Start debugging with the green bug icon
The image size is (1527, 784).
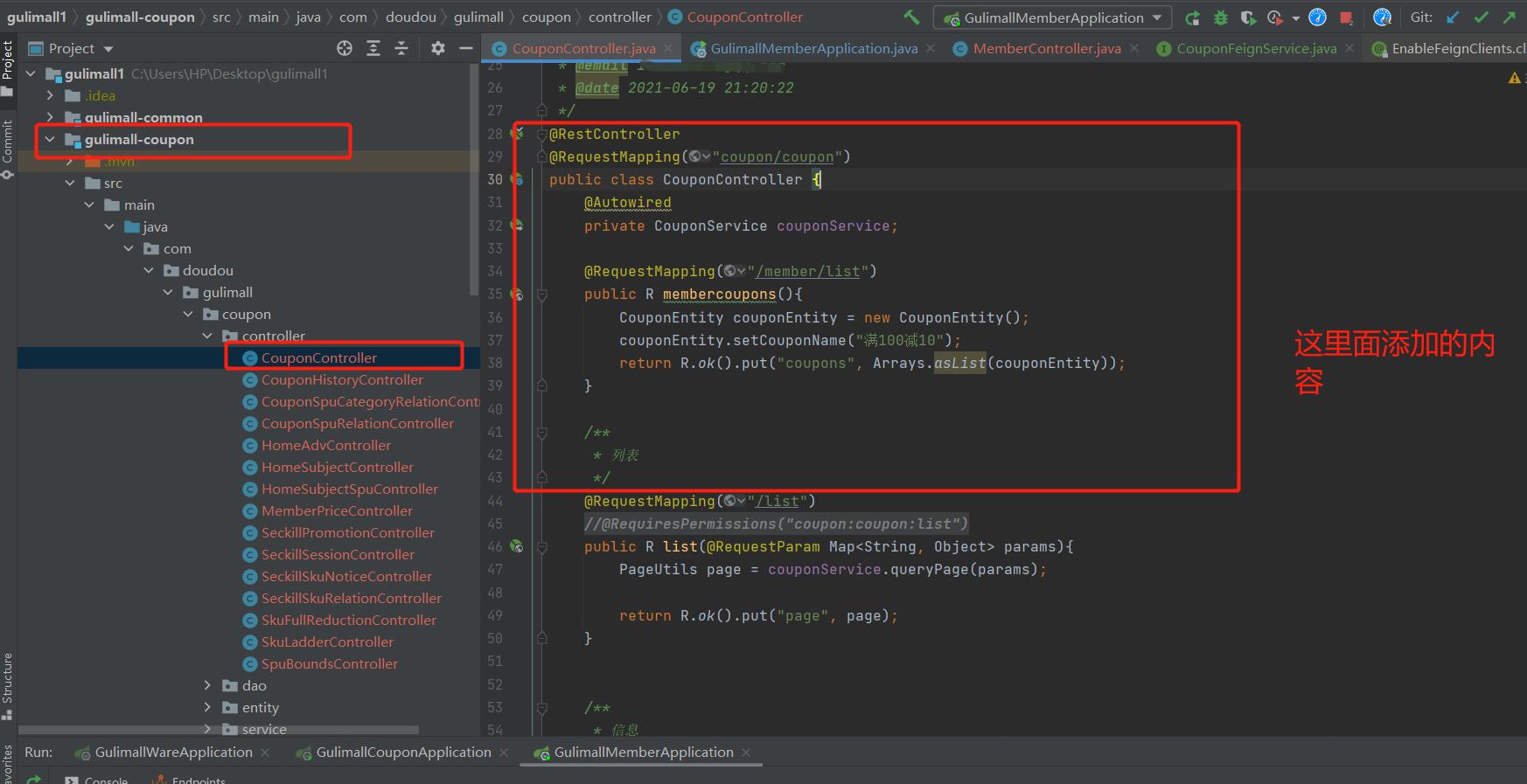(1221, 17)
